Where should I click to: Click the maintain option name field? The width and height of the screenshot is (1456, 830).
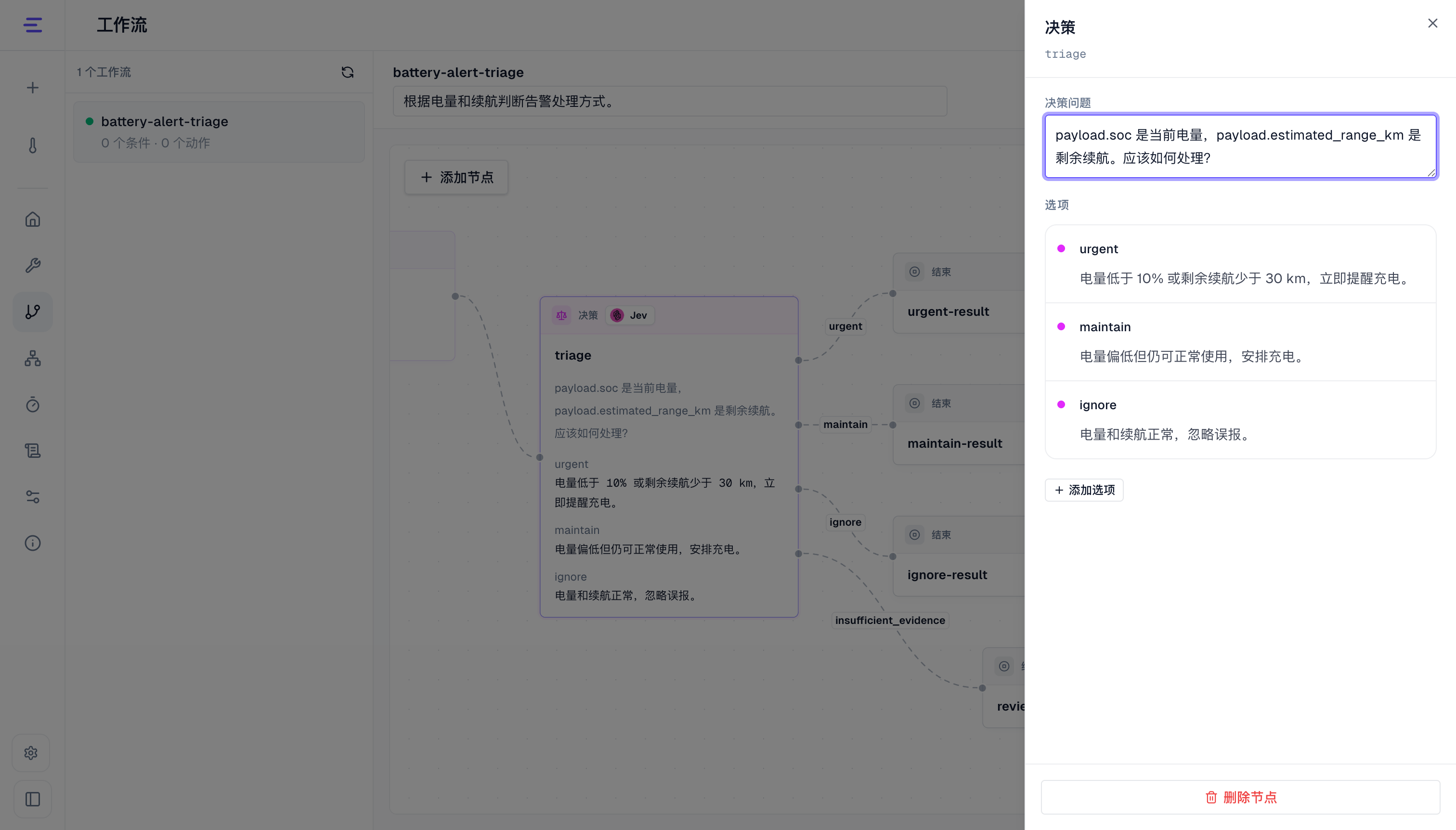coord(1105,327)
